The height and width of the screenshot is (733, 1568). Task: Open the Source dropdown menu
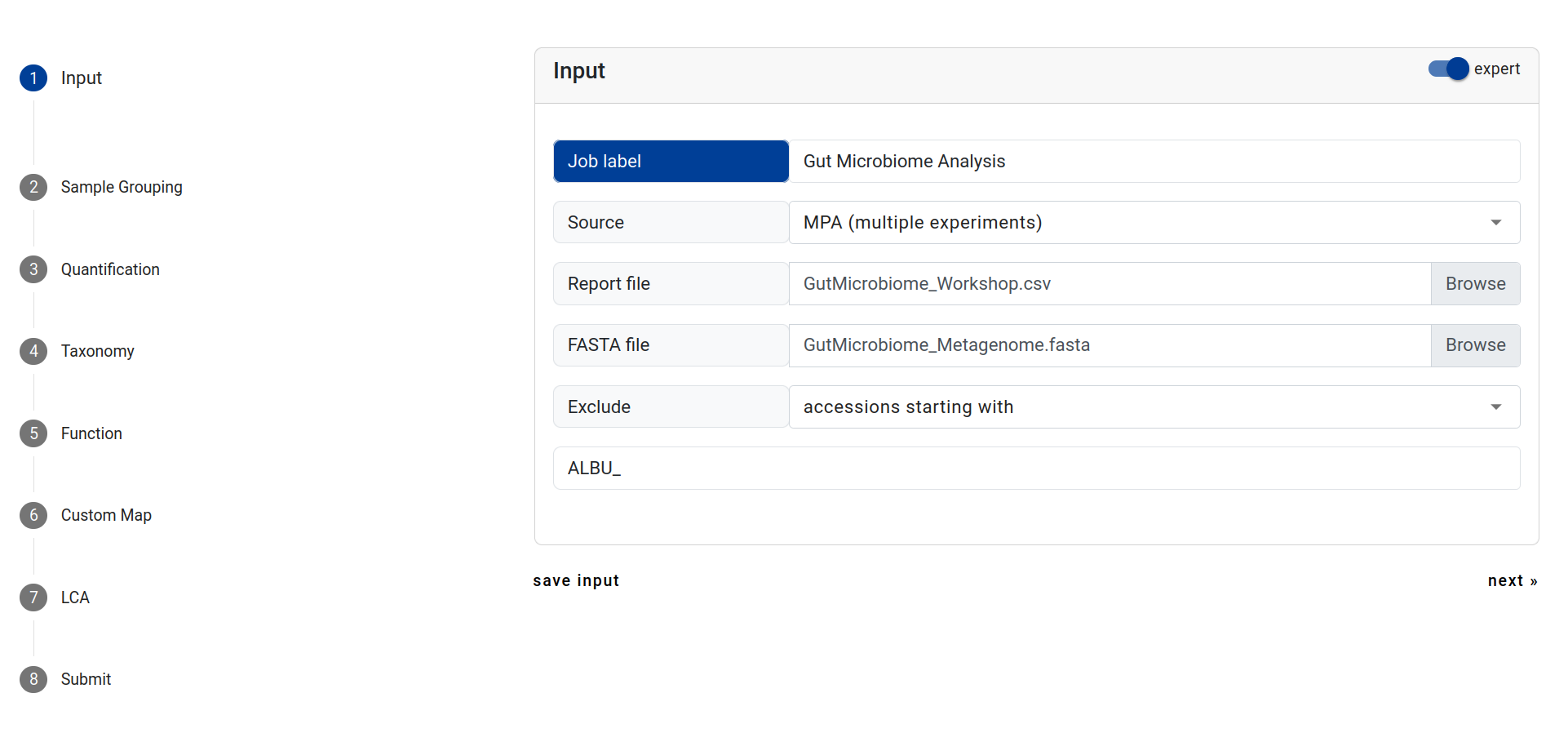coord(1154,223)
